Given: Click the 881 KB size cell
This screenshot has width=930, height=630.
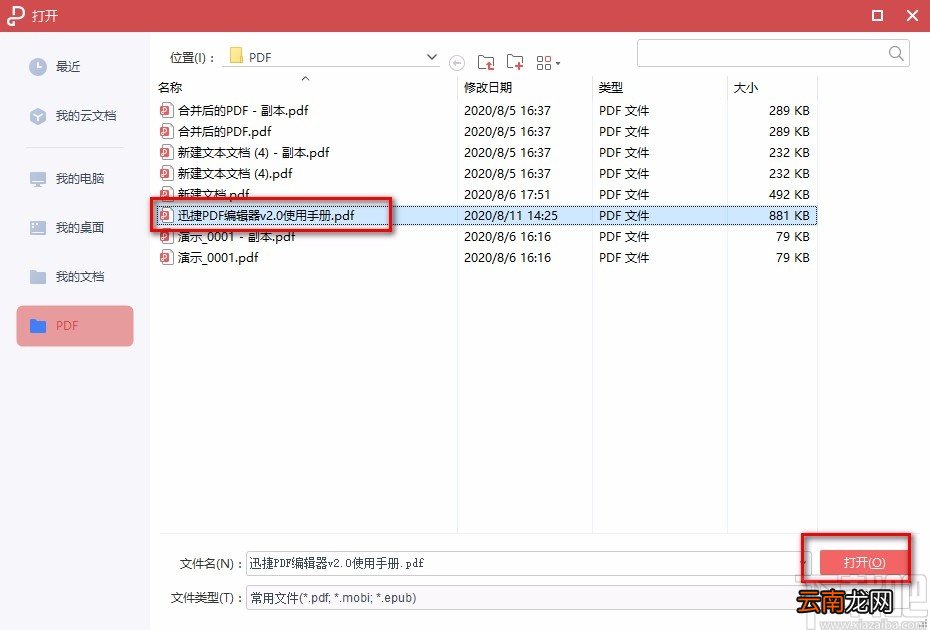Looking at the screenshot, I should click(789, 215).
